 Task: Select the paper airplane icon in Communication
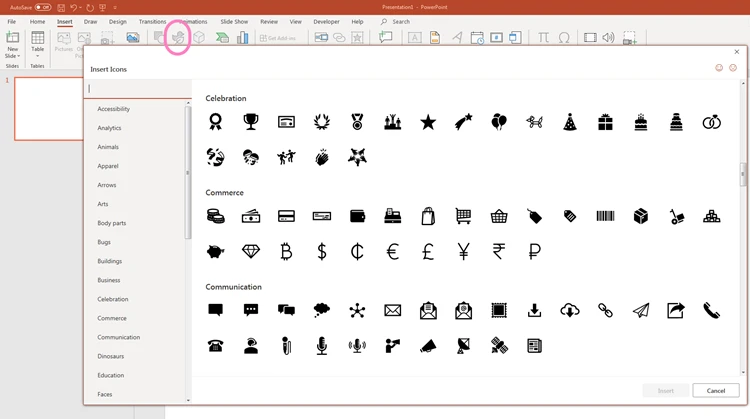(x=641, y=311)
